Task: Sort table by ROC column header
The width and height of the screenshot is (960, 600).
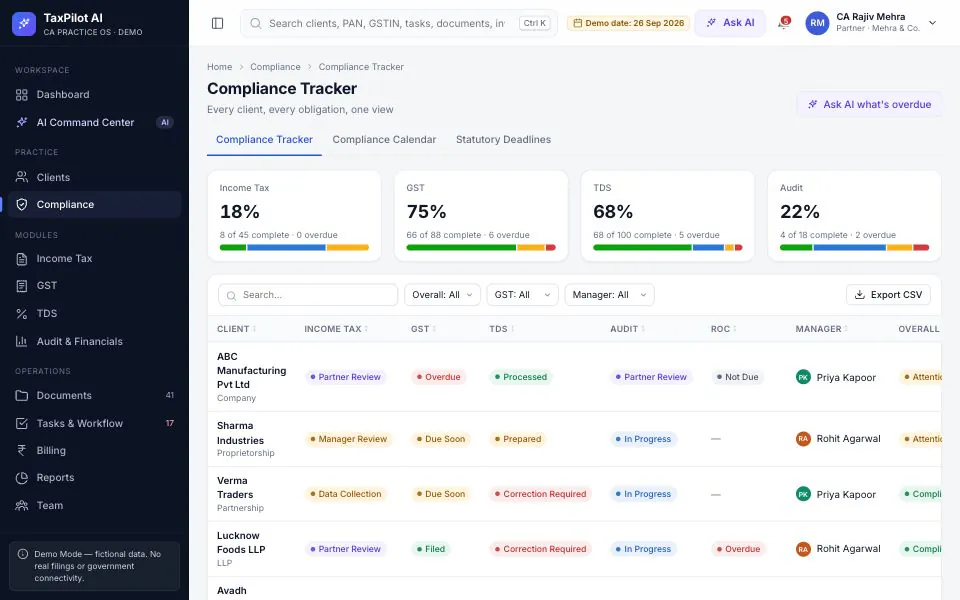Action: pos(723,329)
